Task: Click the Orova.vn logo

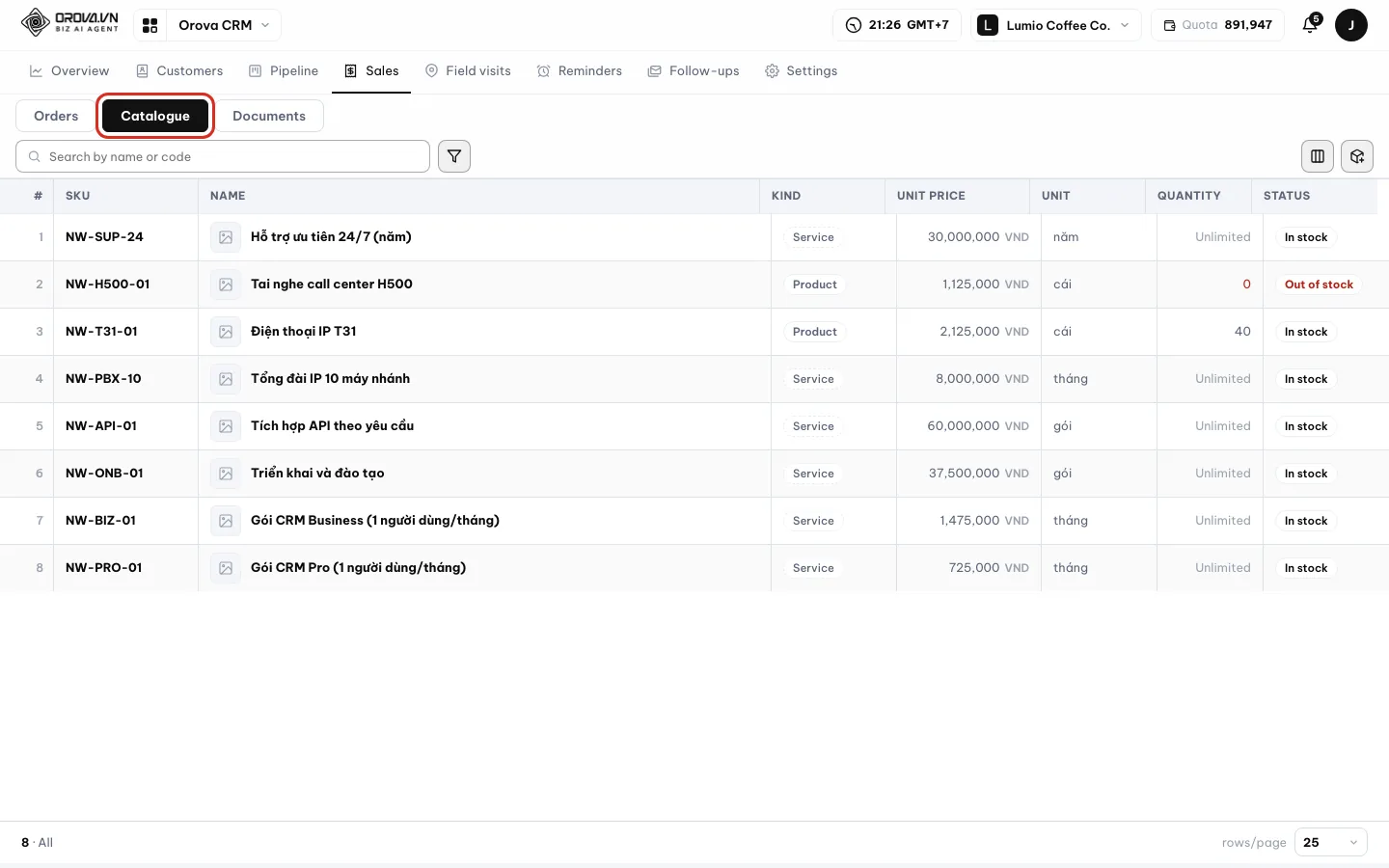Action: coord(69,22)
